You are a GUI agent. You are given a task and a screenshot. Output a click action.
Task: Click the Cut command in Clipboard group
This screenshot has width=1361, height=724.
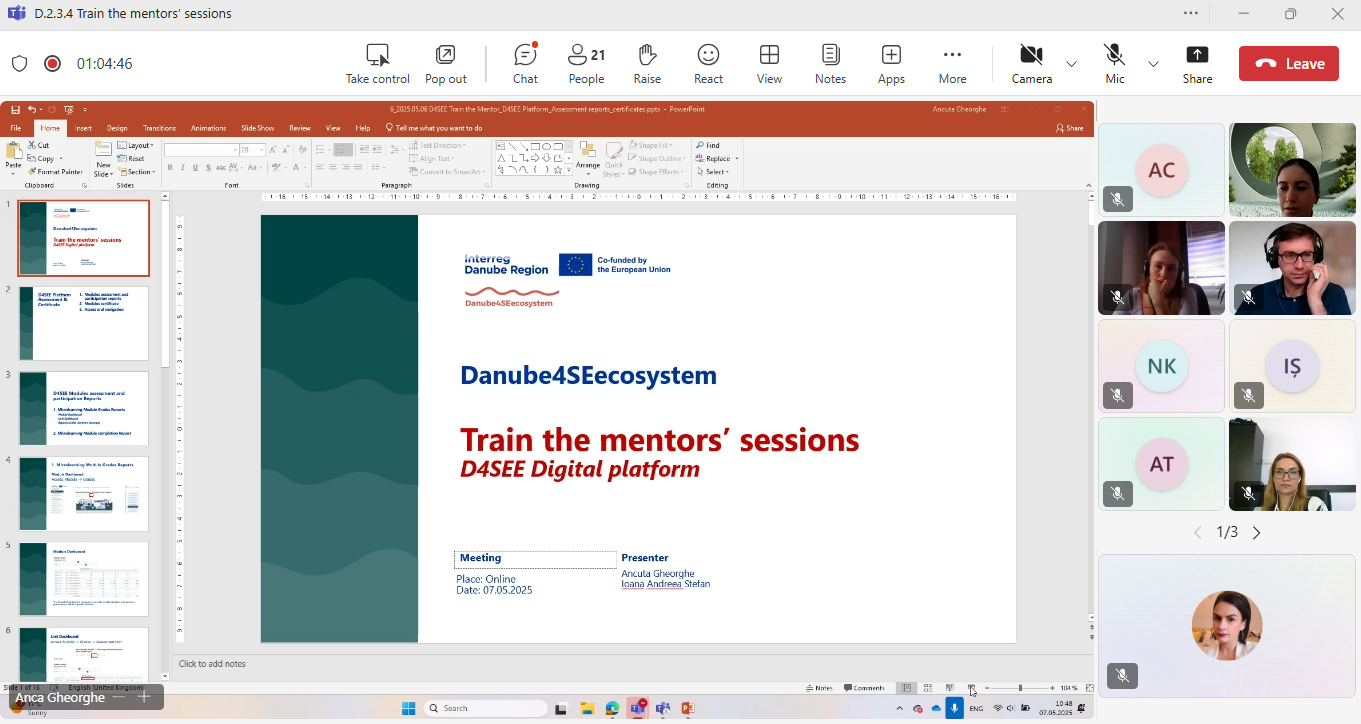[38, 145]
